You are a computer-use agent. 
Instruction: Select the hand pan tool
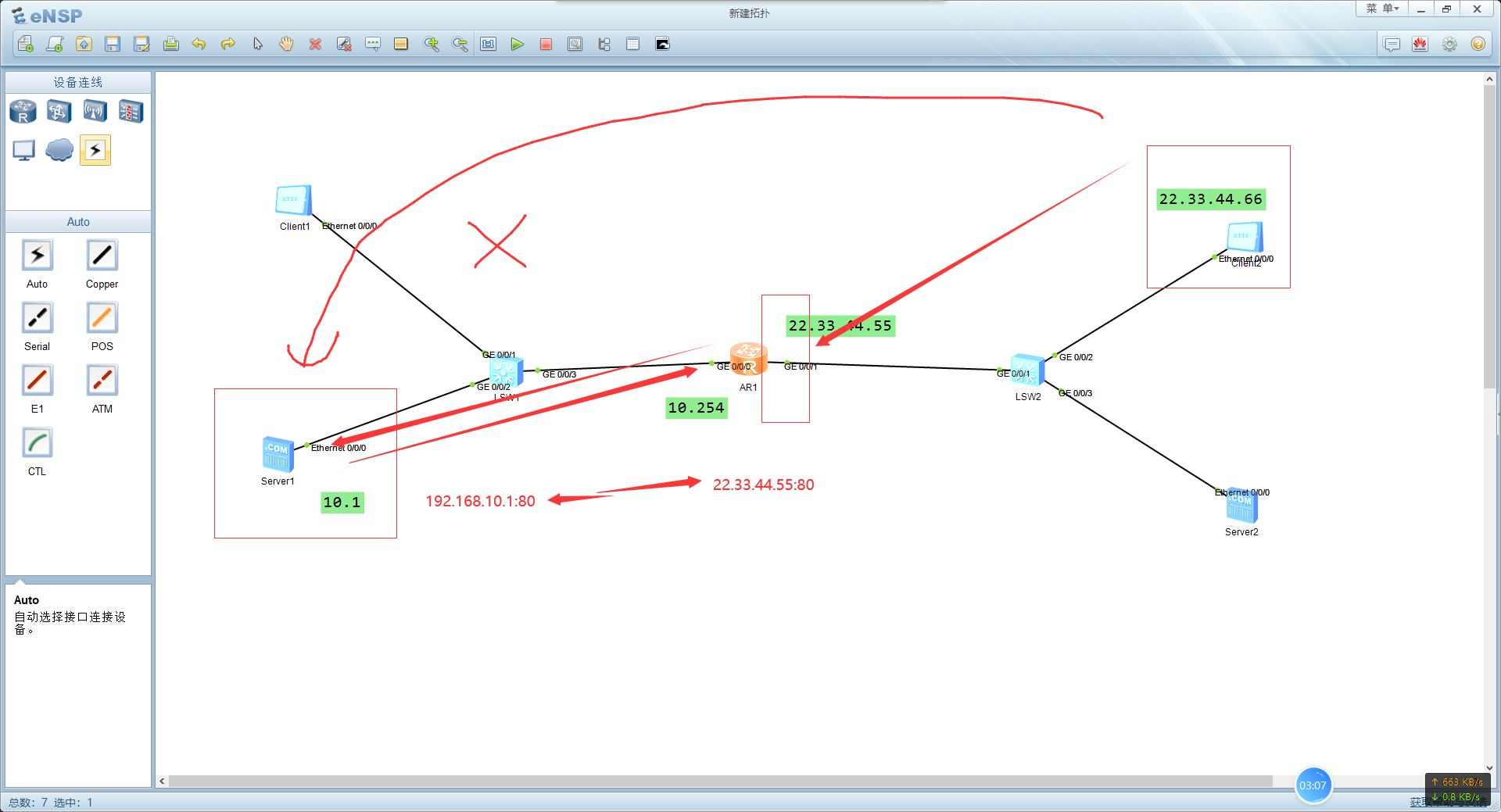pyautogui.click(x=286, y=44)
